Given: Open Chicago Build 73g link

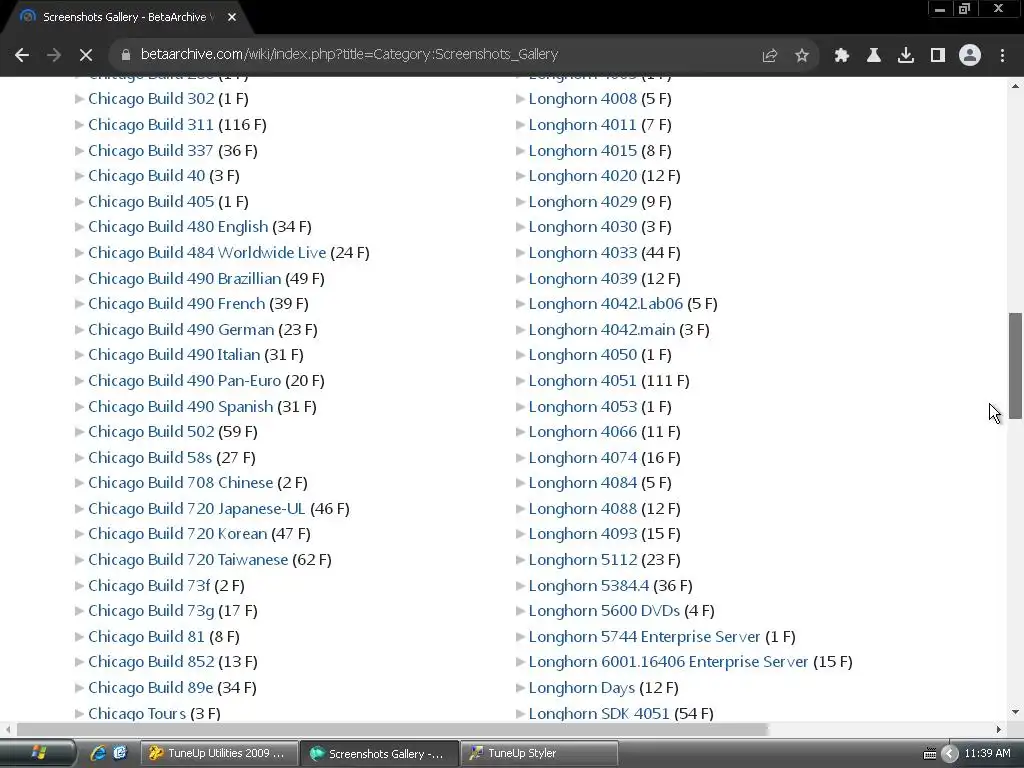Looking at the screenshot, I should click(151, 611).
